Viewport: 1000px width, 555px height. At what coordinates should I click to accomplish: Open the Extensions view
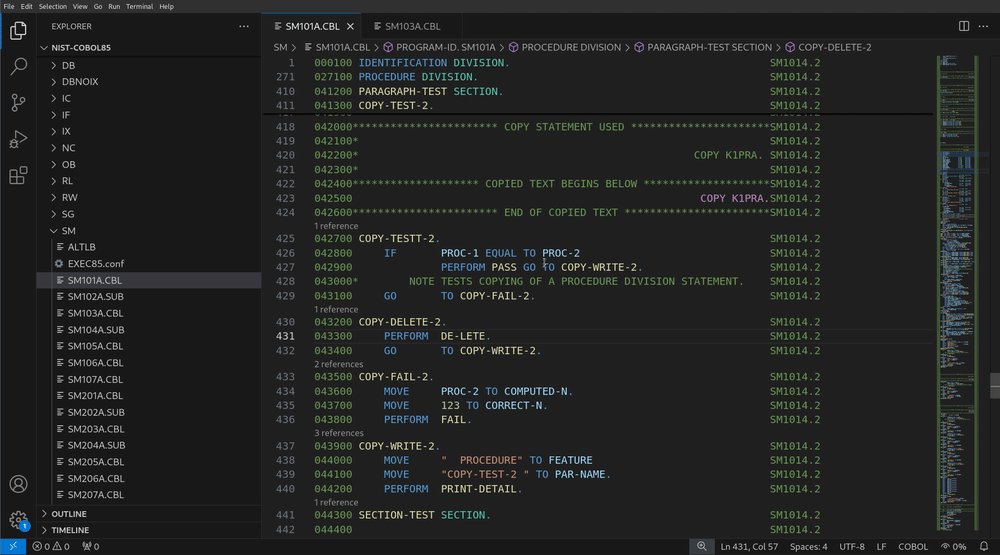(x=18, y=176)
